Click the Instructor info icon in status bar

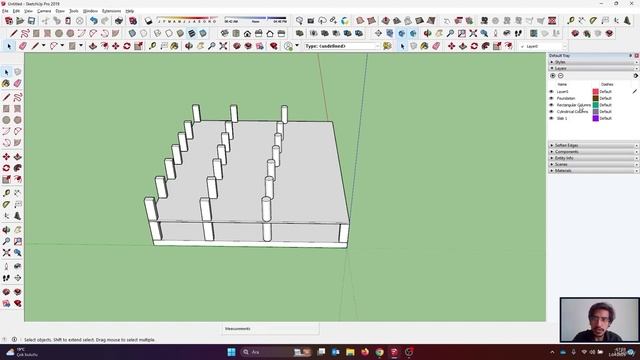point(14,340)
